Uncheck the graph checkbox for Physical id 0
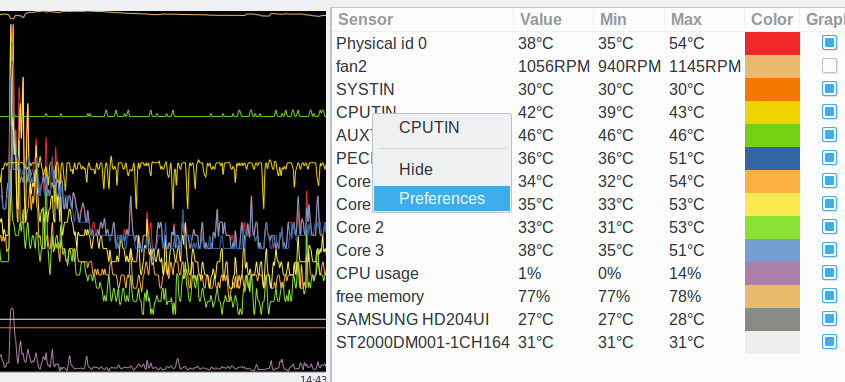845x382 pixels. [x=829, y=43]
